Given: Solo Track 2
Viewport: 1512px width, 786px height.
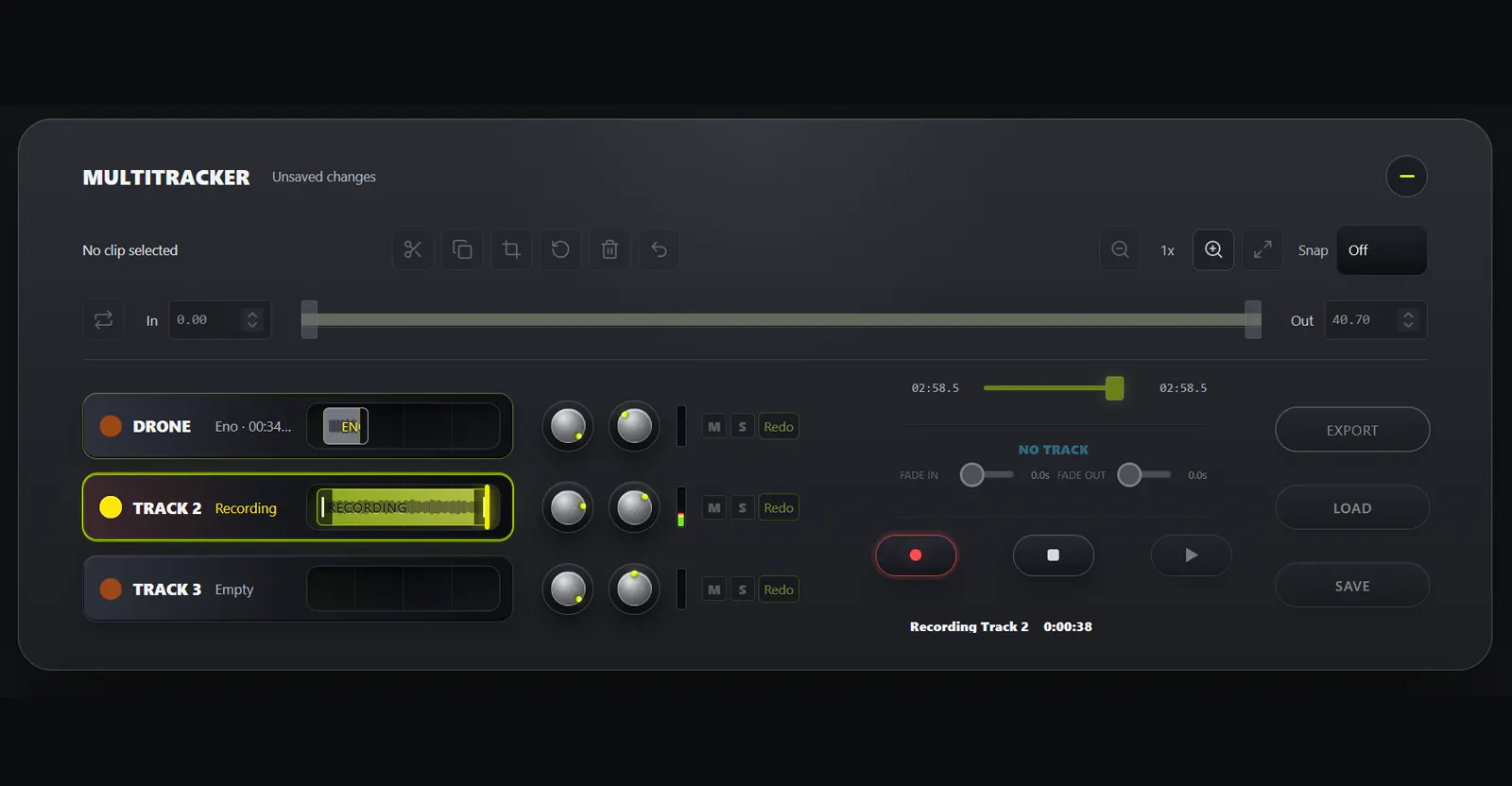Looking at the screenshot, I should (x=742, y=507).
